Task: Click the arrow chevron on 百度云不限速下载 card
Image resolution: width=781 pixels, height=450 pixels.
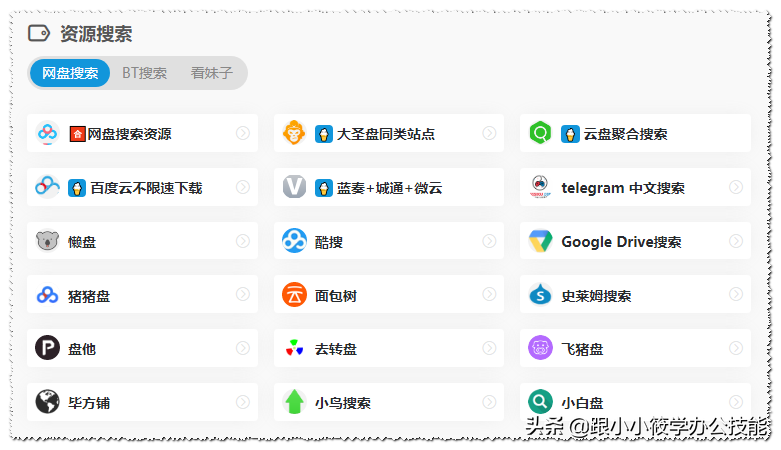Action: point(243,187)
